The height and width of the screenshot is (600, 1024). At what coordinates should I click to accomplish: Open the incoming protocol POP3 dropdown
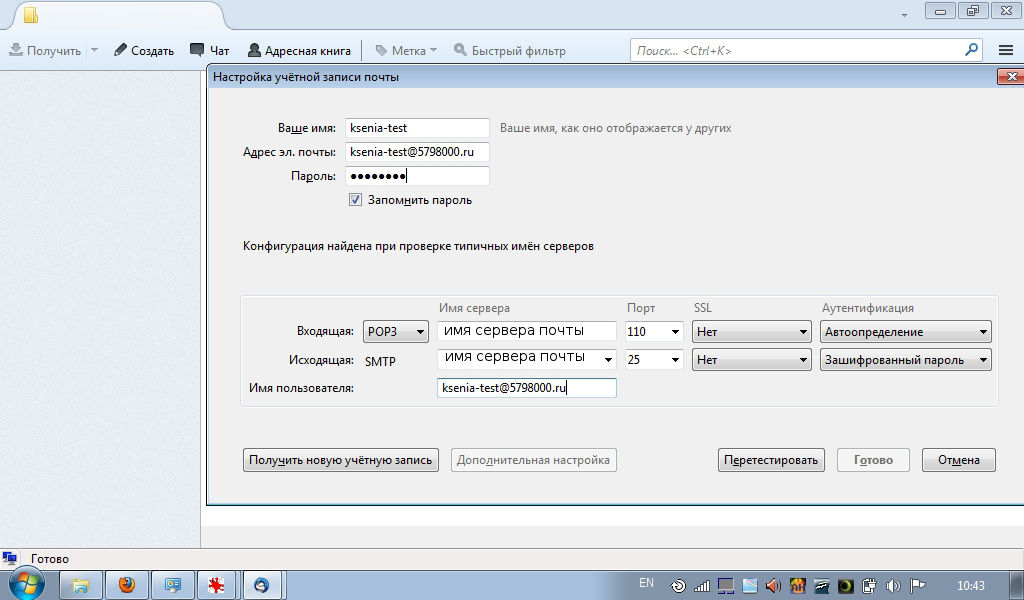(x=396, y=332)
